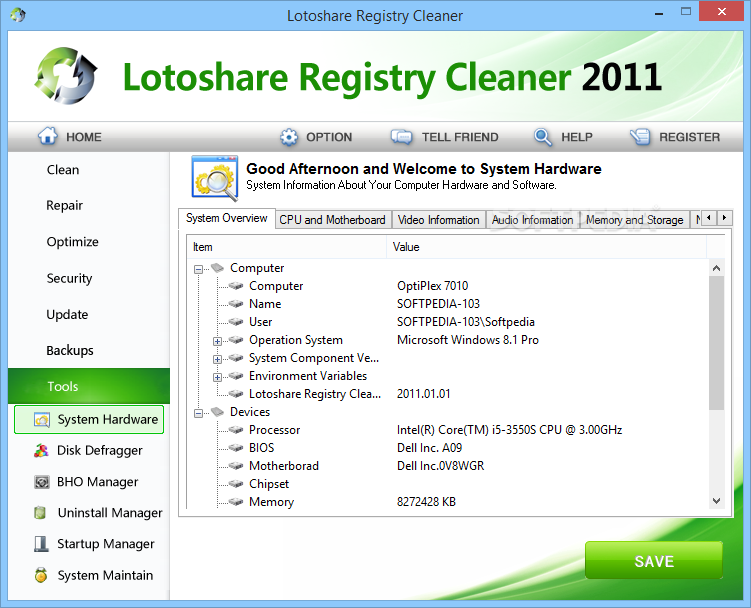The height and width of the screenshot is (608, 751).
Task: Collapse the Devices node
Action: pyautogui.click(x=198, y=413)
